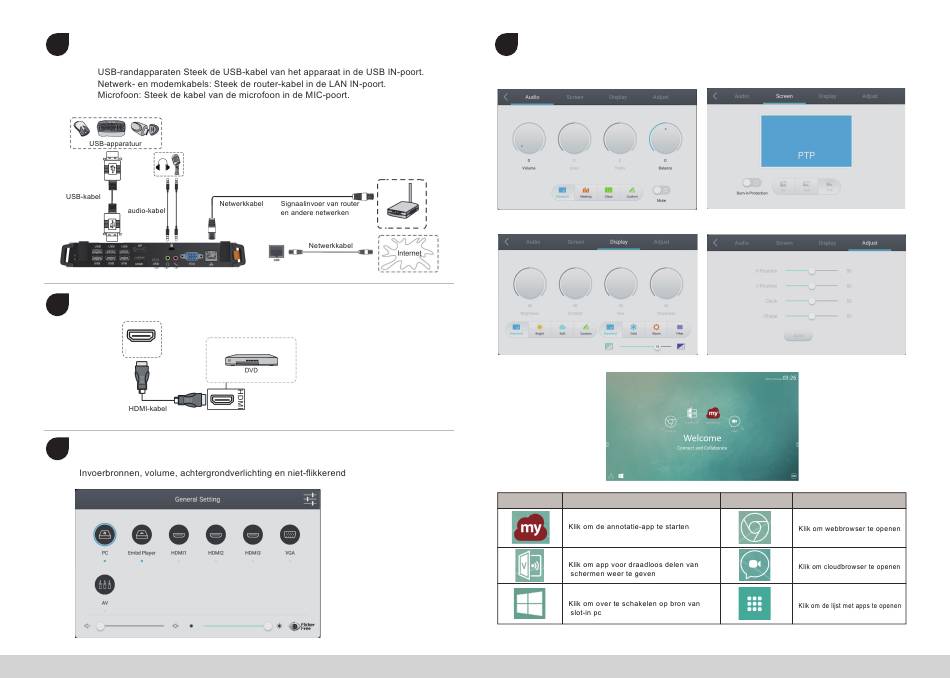The image size is (950, 678).
Task: Click the Auto button in Adjust panel
Action: click(x=798, y=336)
